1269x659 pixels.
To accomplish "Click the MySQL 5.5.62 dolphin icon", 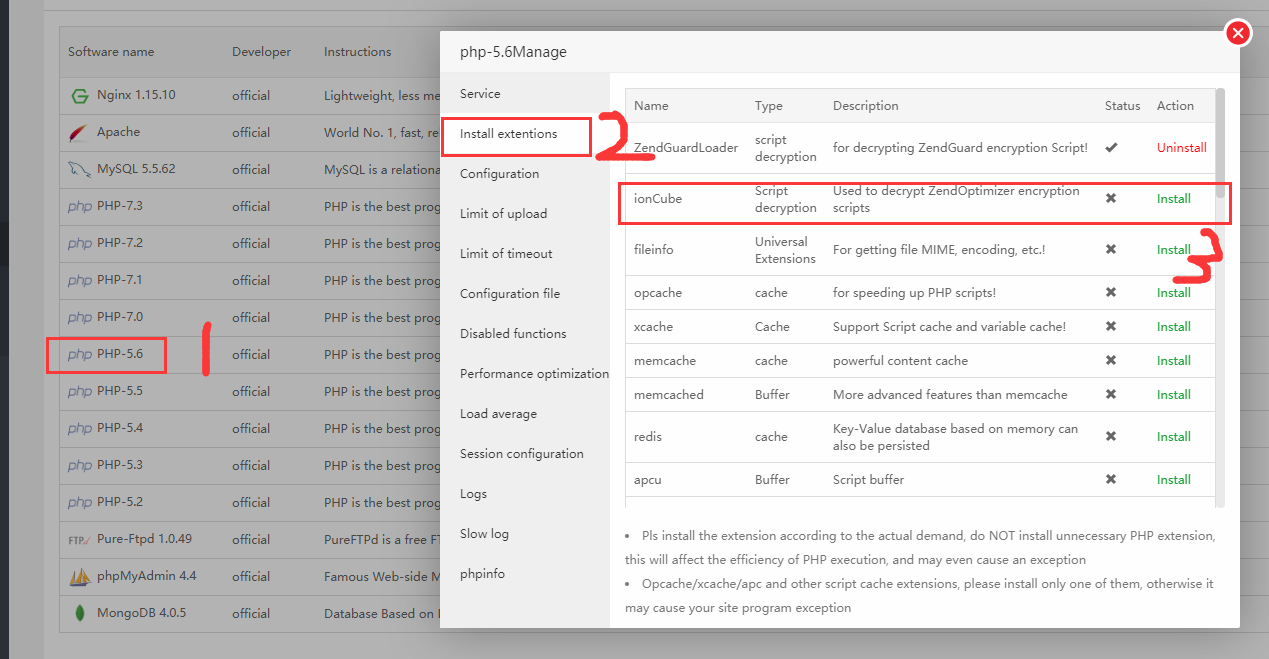I will point(79,169).
